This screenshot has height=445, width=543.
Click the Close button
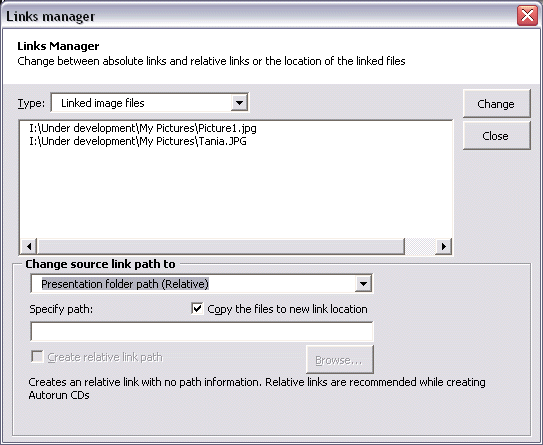[496, 136]
